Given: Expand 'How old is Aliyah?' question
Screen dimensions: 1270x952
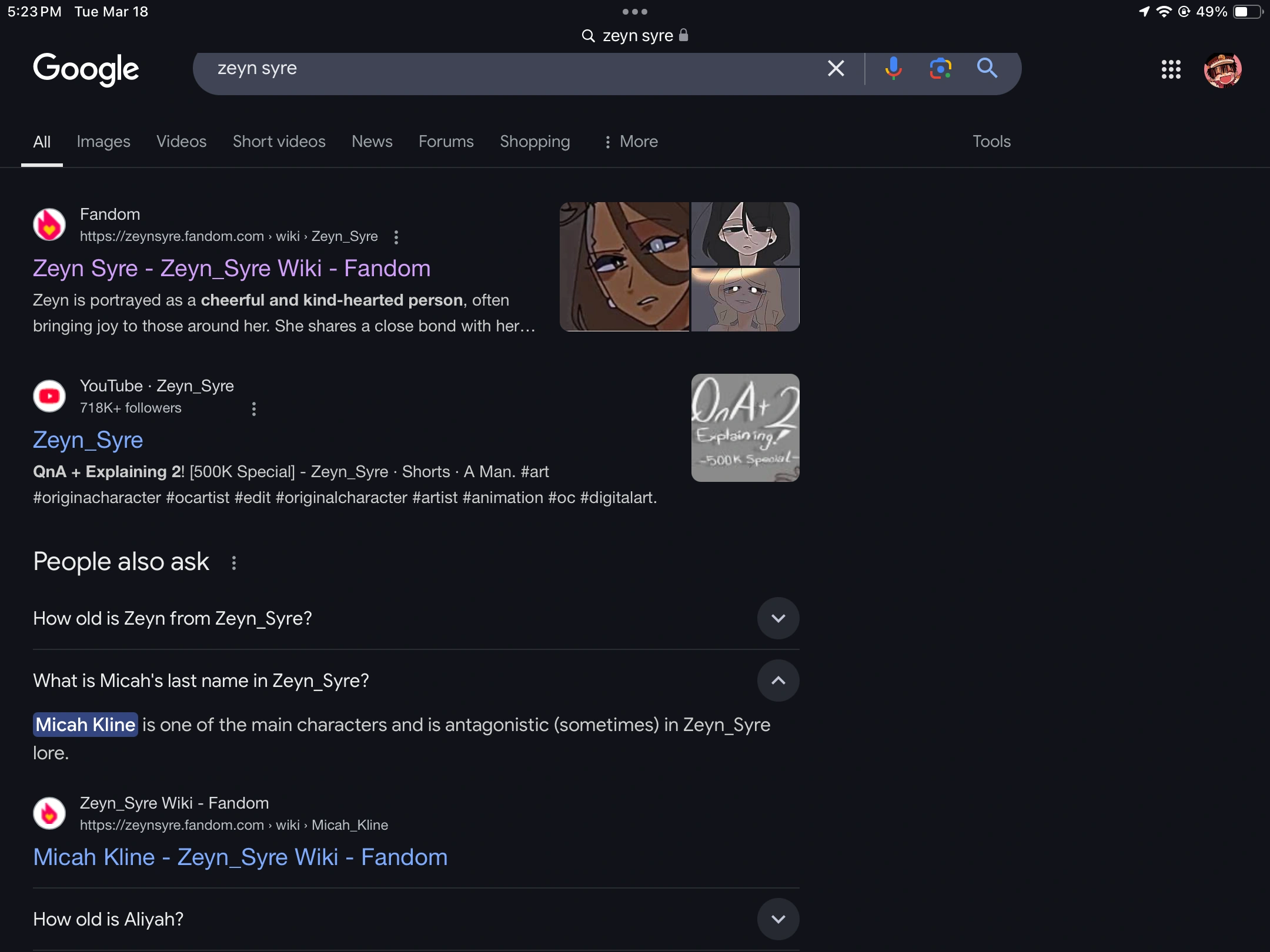Looking at the screenshot, I should 778,919.
